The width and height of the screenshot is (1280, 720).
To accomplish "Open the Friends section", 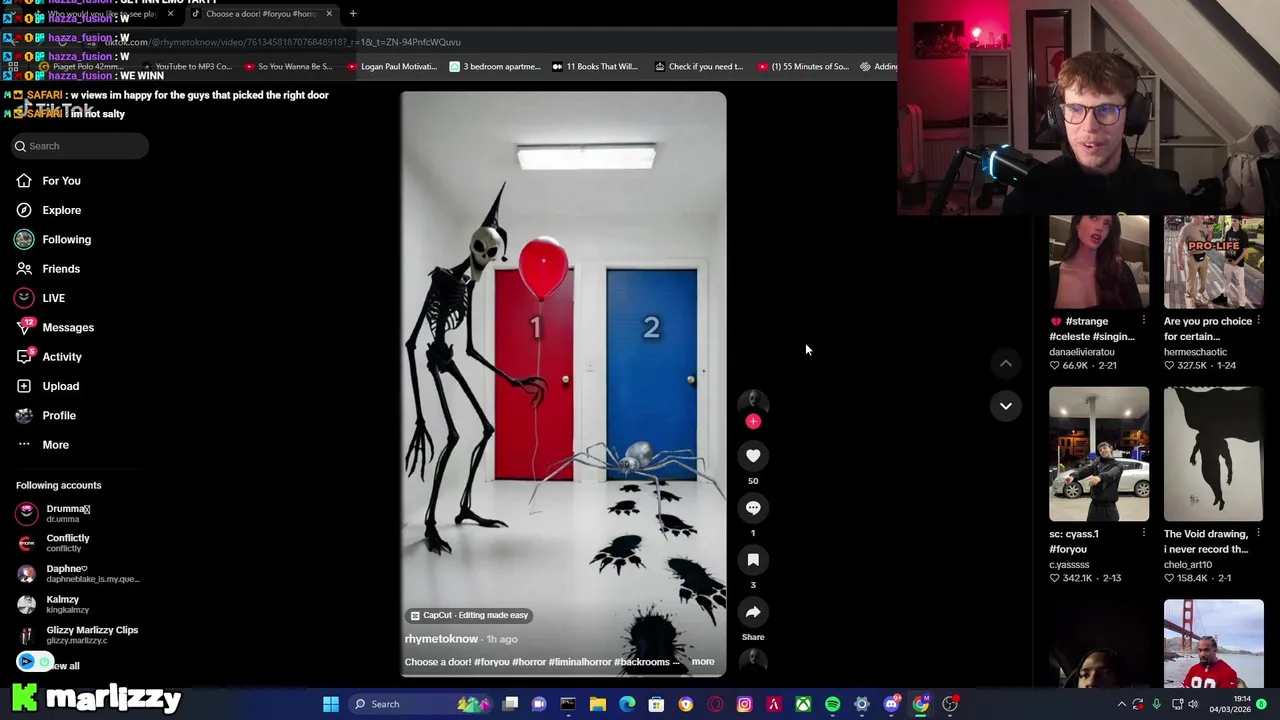I will tap(60, 269).
